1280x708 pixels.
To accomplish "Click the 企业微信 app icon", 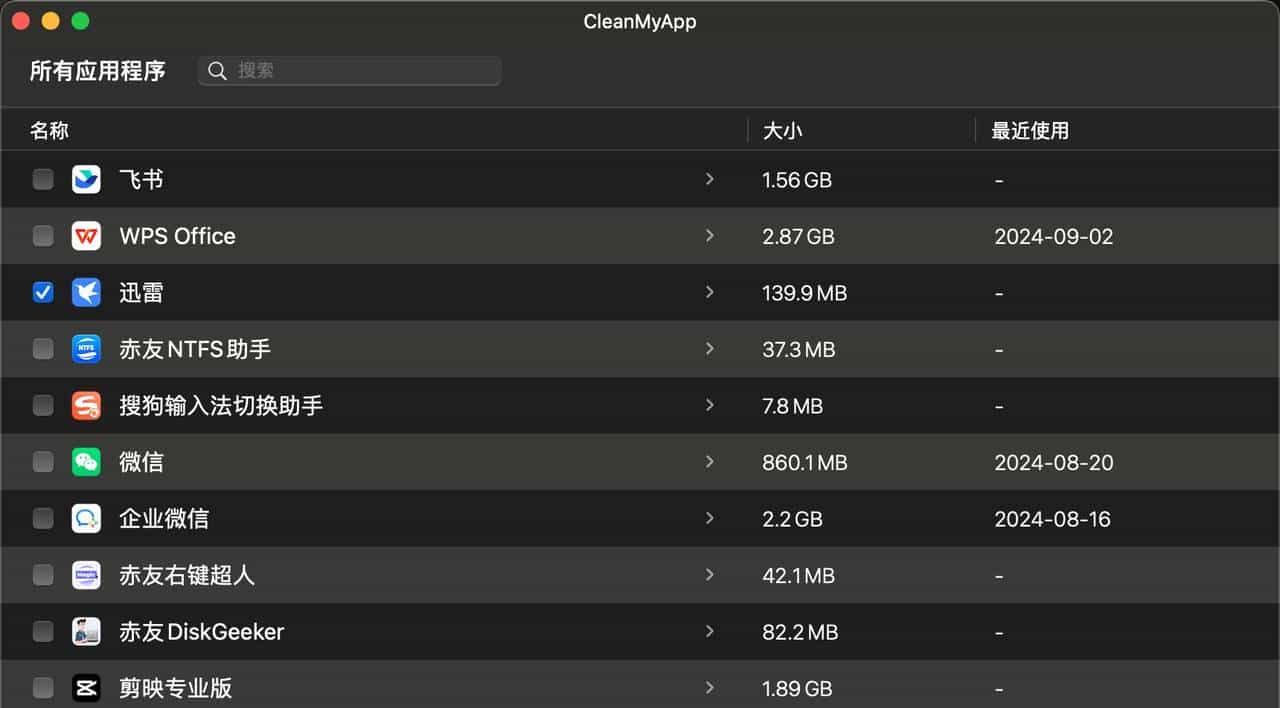I will pos(86,519).
